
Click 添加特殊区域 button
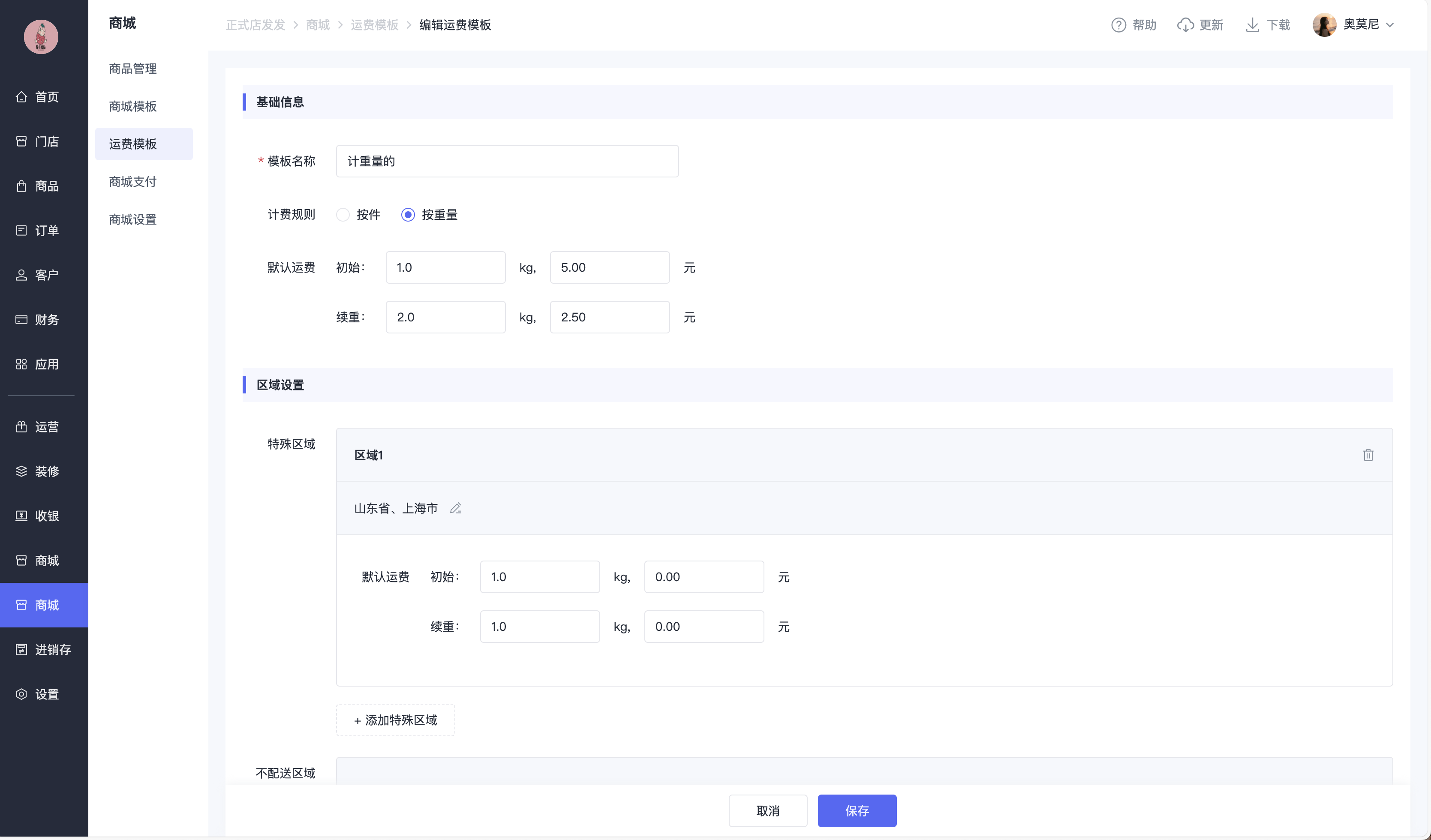(395, 720)
